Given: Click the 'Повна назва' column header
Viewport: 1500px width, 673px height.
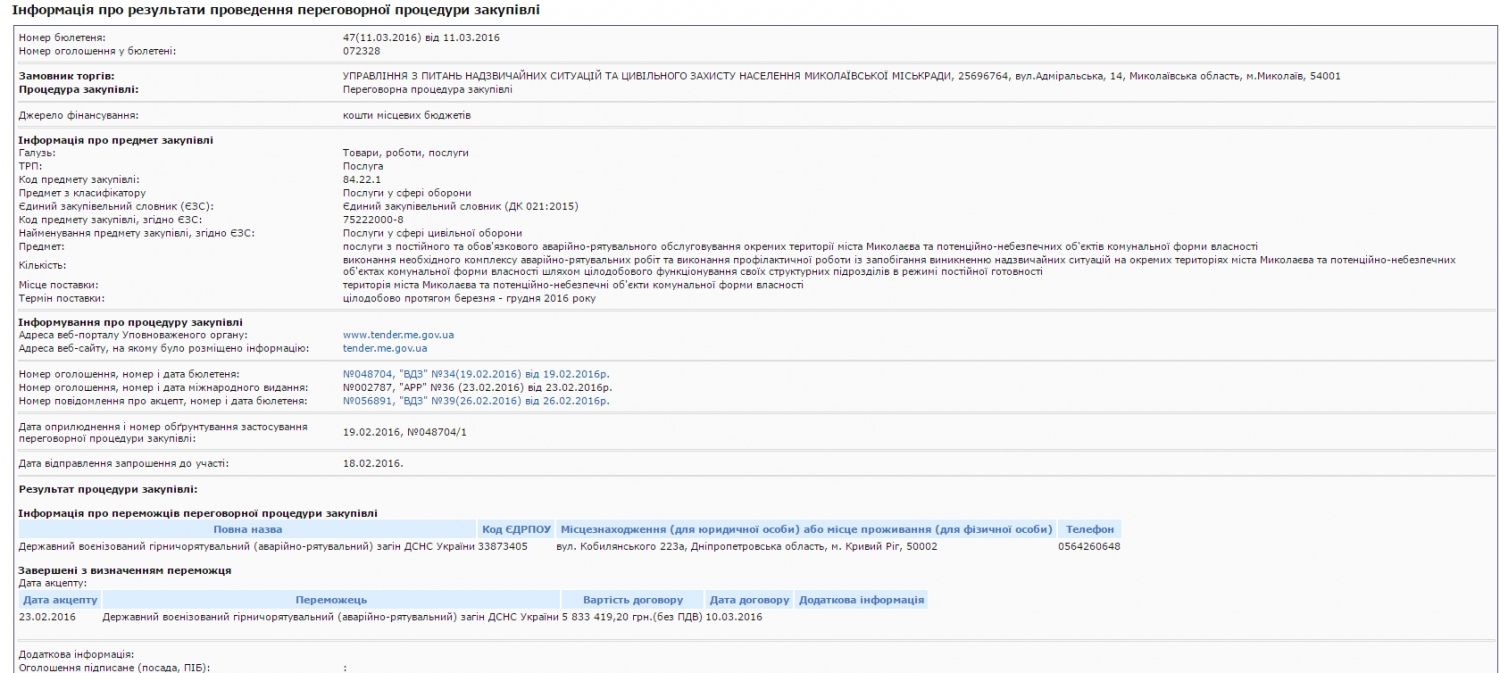Looking at the screenshot, I should point(248,528).
